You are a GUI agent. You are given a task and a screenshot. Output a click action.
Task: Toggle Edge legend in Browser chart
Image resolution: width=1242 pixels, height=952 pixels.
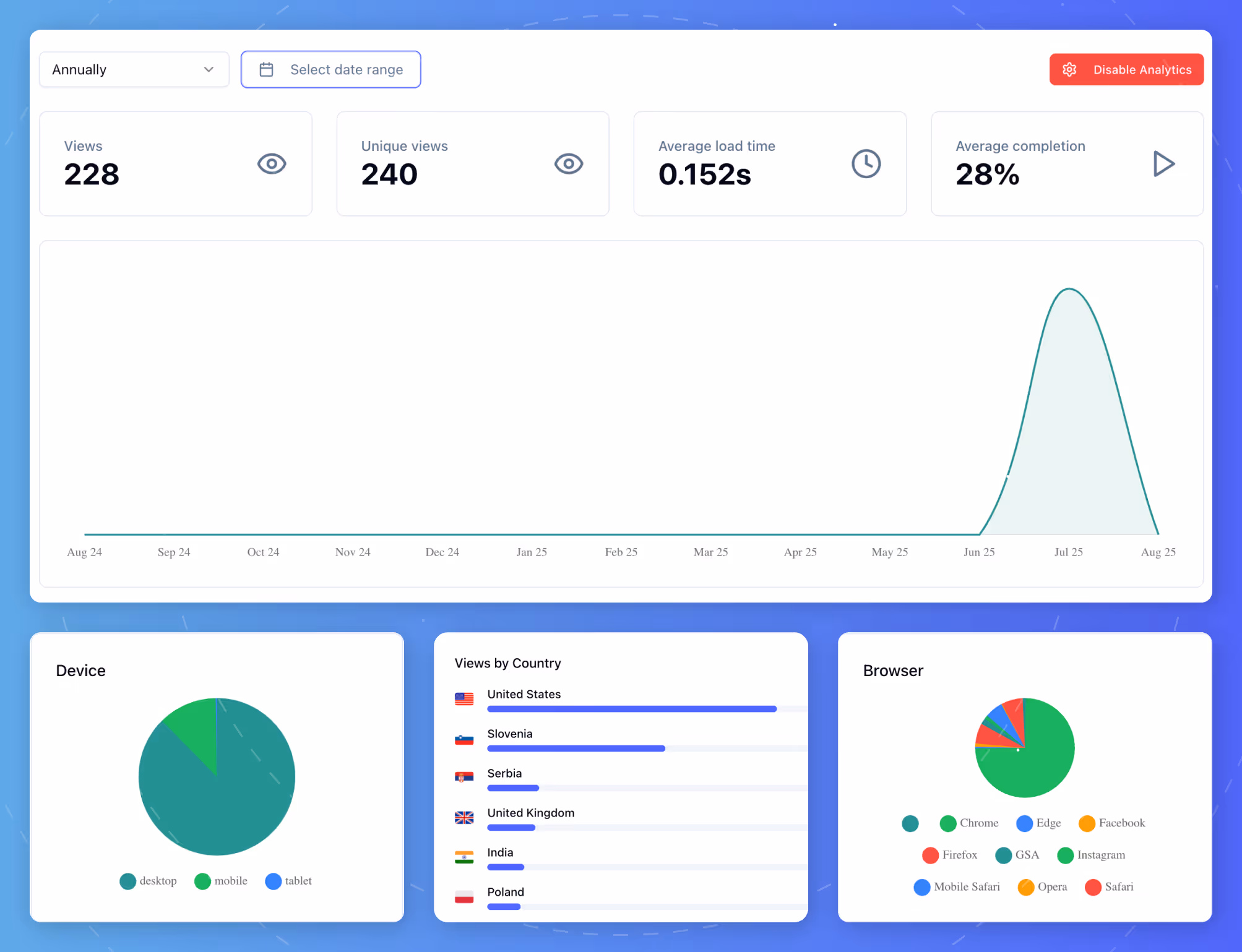click(x=1039, y=823)
